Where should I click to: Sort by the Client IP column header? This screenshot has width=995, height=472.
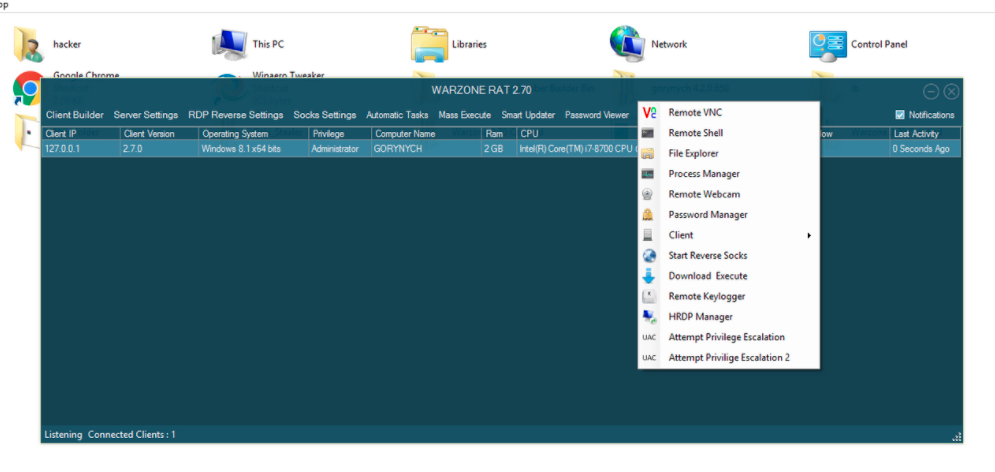(81, 134)
